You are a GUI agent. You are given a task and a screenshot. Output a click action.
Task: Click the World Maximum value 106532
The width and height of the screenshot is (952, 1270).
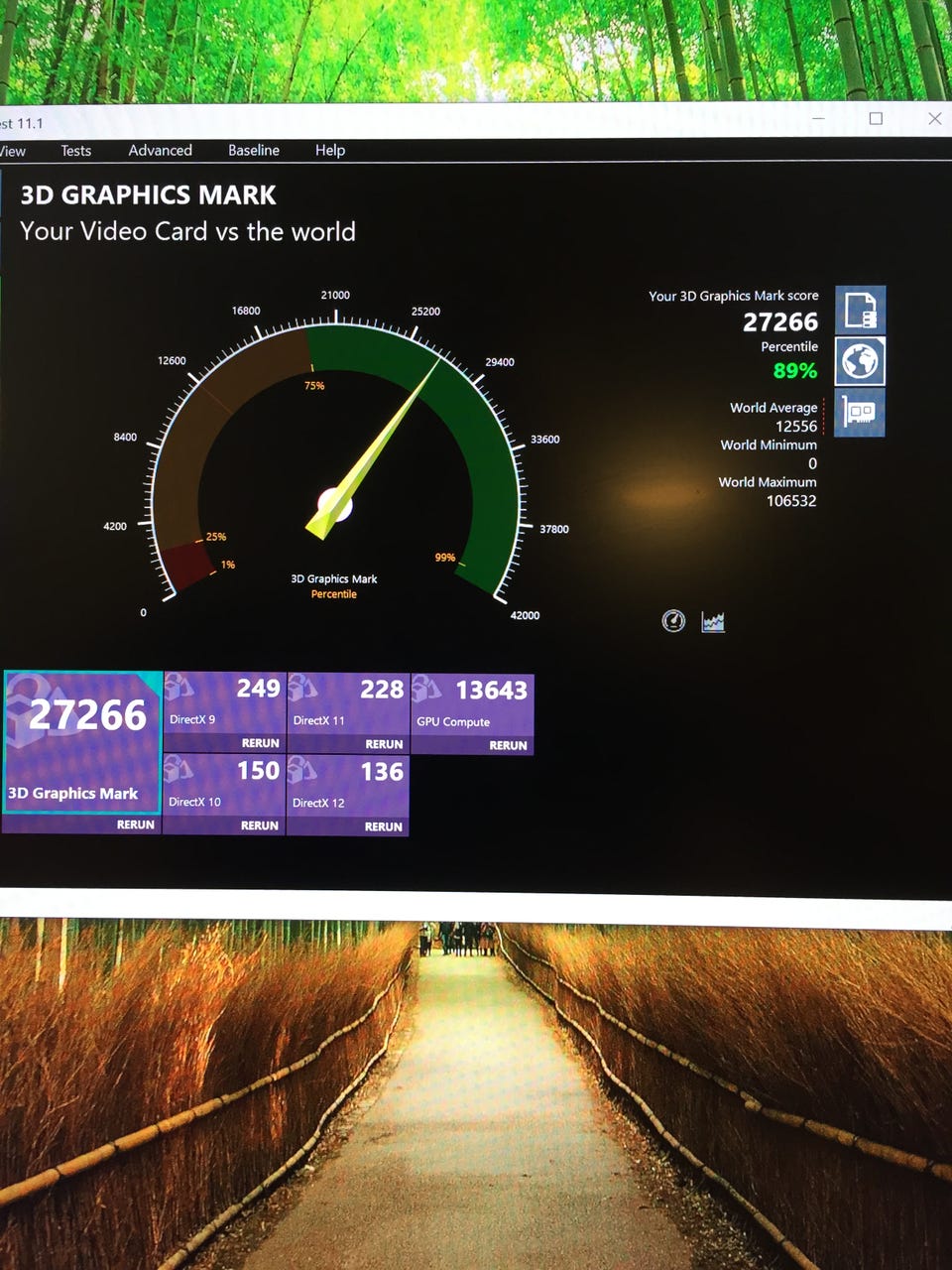[x=791, y=500]
